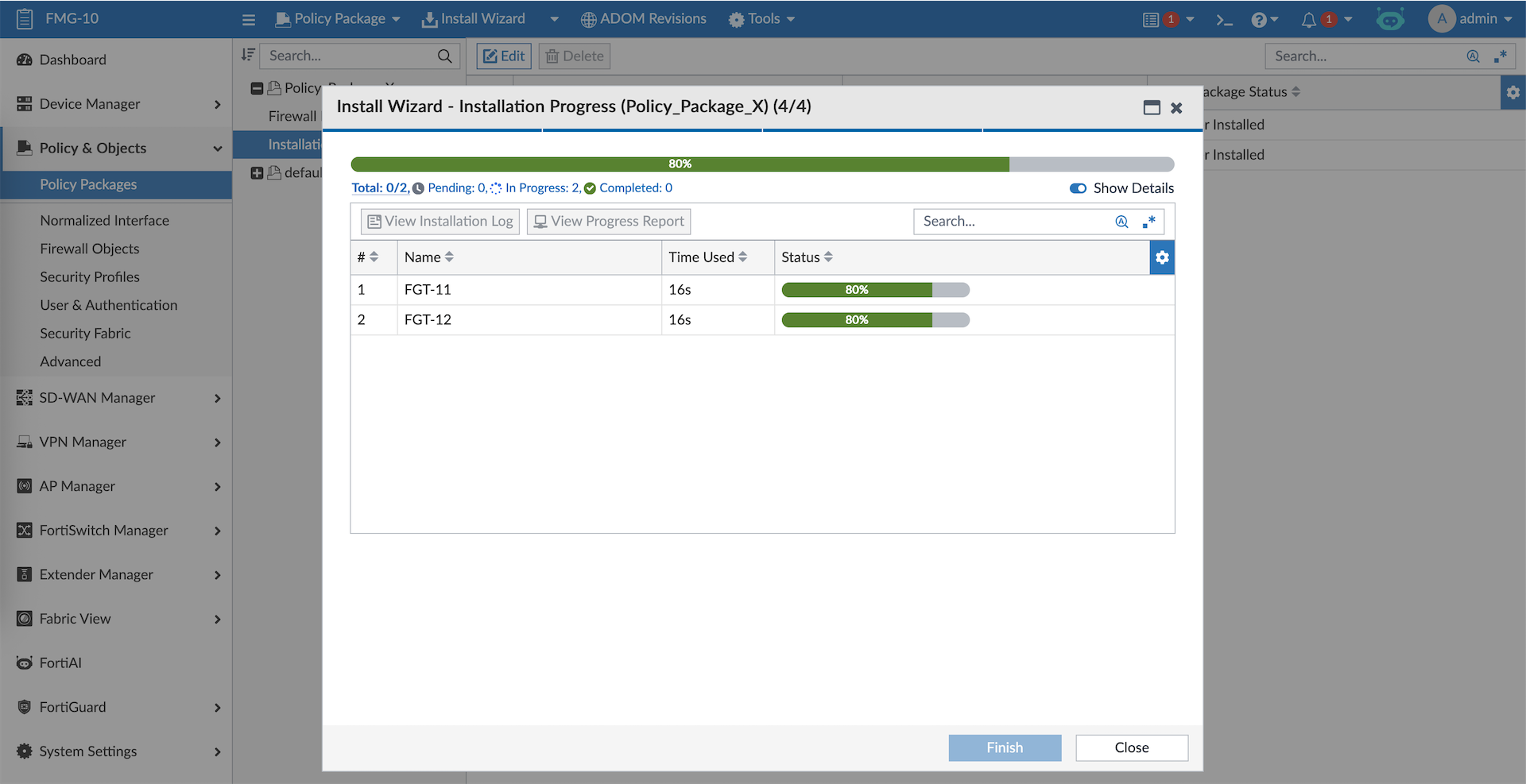This screenshot has width=1526, height=784.
Task: Click the regex search icon in wizard search
Action: click(1148, 222)
